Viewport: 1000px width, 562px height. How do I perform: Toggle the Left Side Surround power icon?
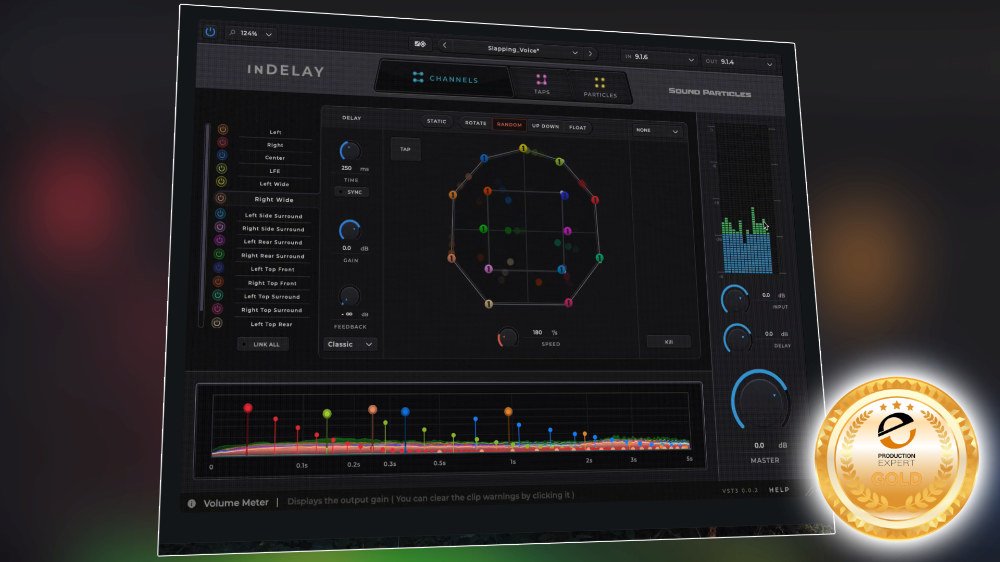220,214
